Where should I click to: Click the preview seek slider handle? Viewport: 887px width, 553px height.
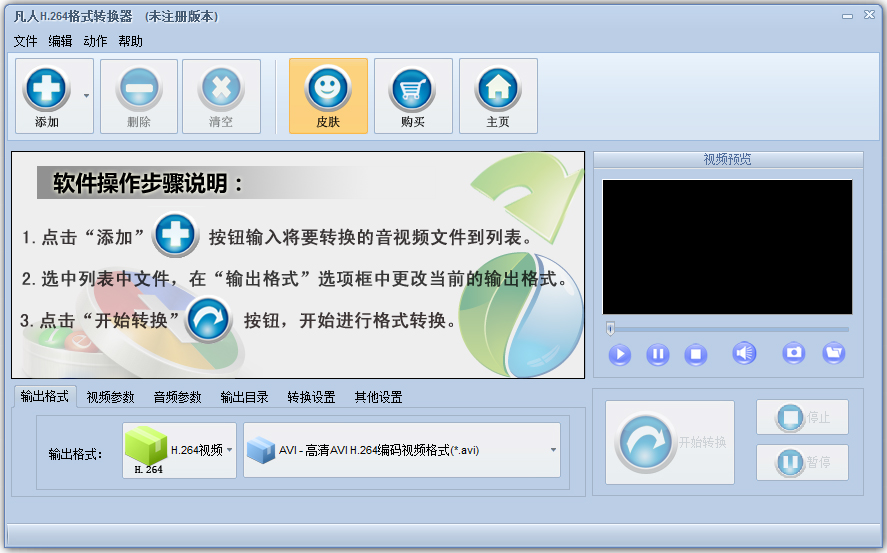coord(610,329)
